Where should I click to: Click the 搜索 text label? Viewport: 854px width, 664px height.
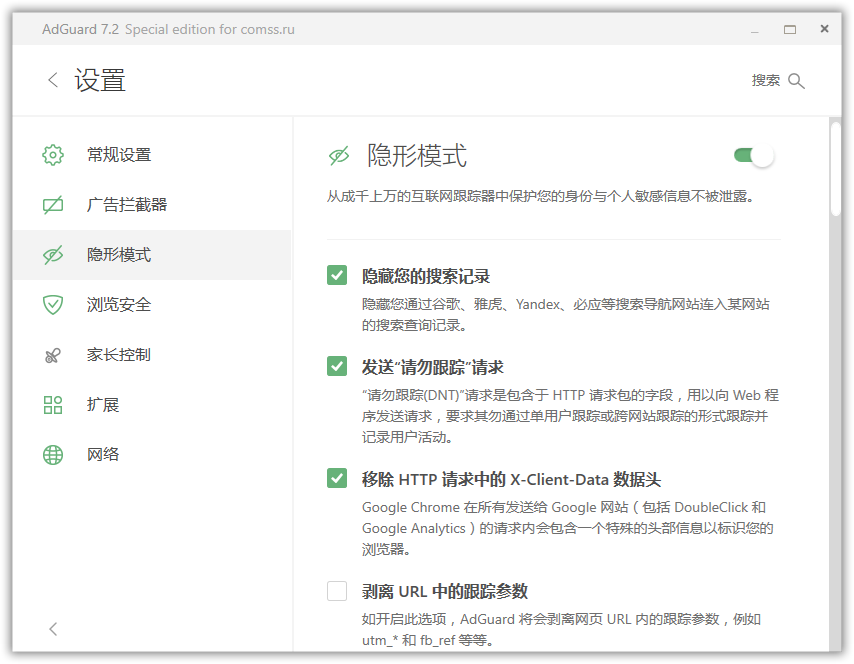point(766,81)
